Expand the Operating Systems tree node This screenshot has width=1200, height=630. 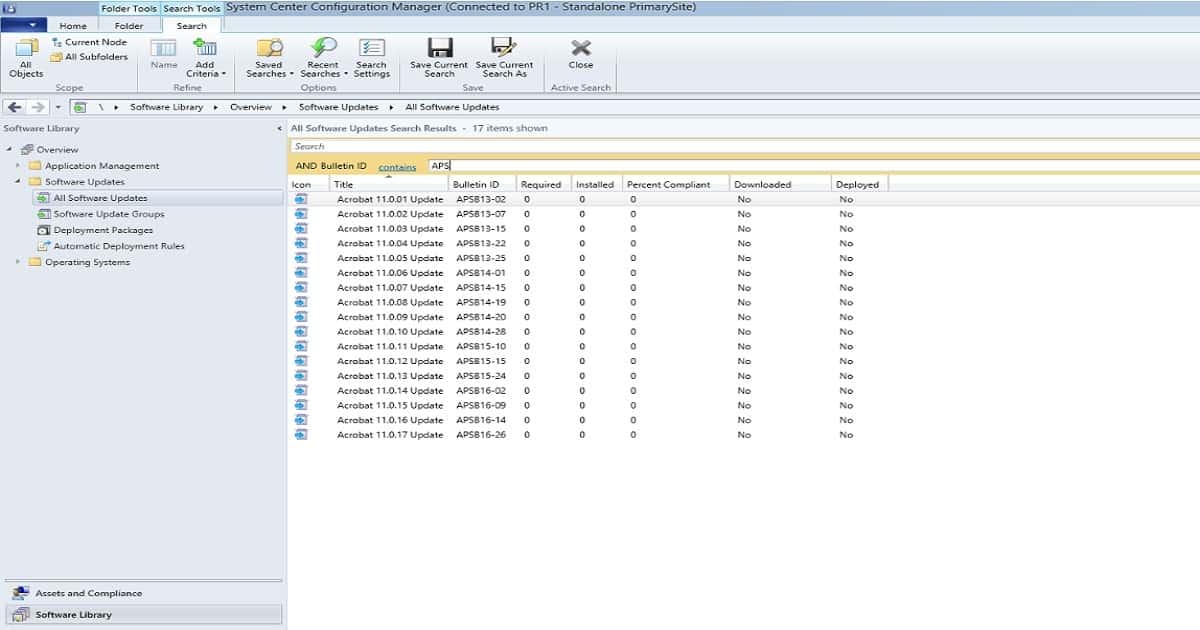[x=17, y=262]
